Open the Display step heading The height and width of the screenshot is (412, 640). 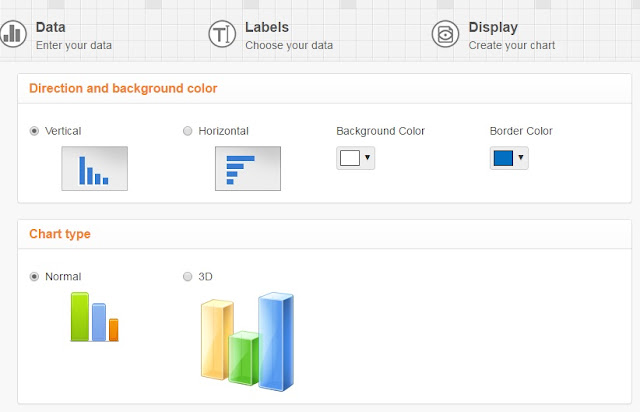(493, 27)
